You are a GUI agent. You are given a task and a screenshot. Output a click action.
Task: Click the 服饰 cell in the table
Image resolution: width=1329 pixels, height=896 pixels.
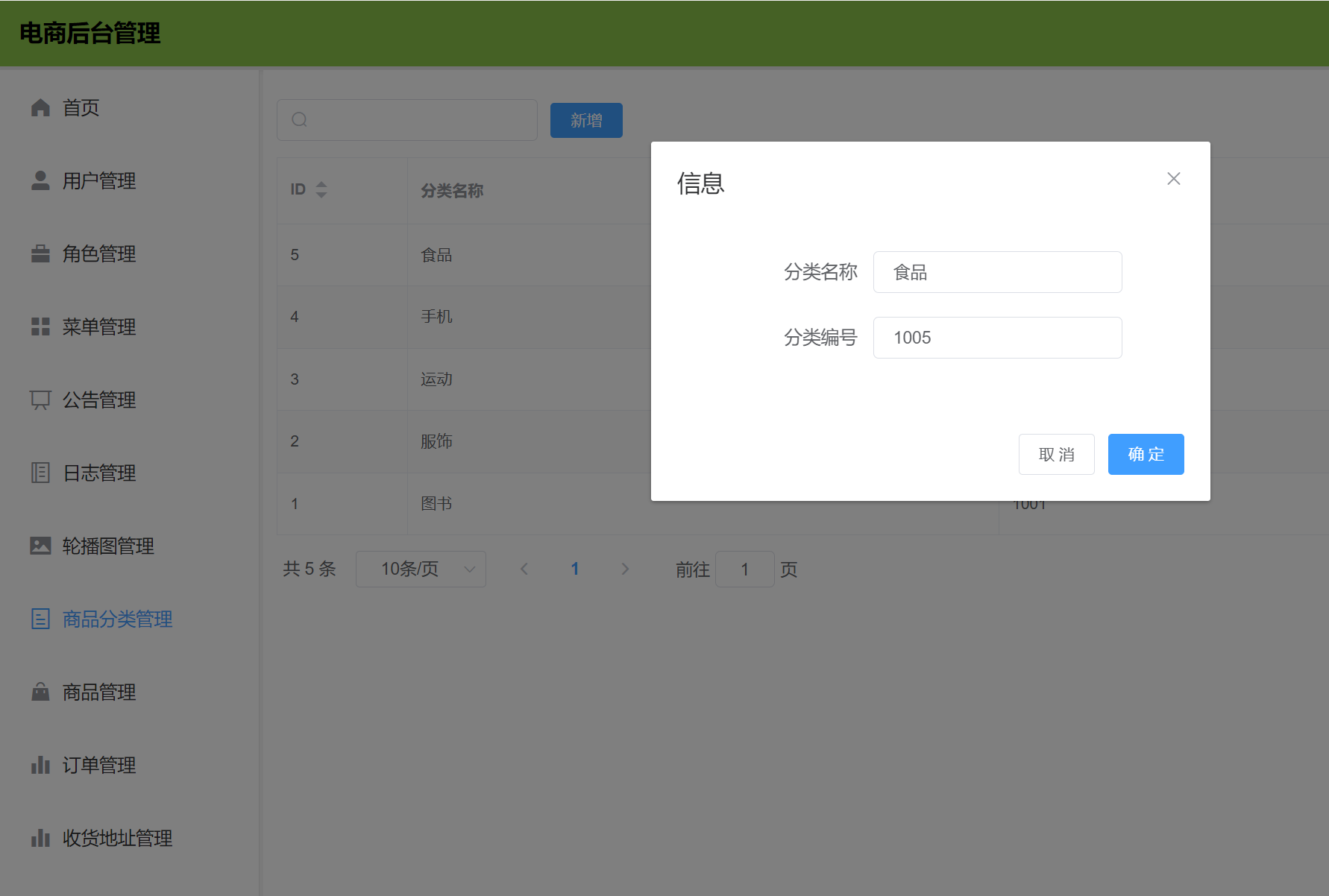pyautogui.click(x=436, y=441)
